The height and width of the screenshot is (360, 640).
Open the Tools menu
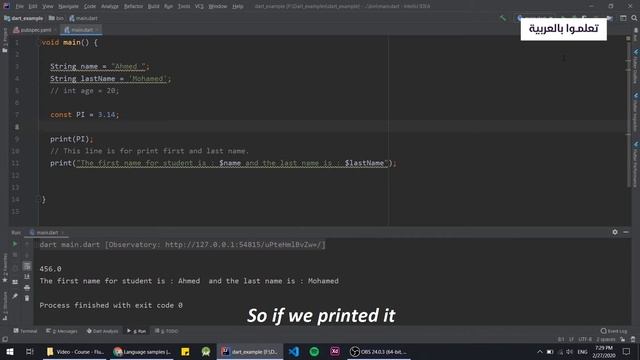pyautogui.click(x=184, y=6)
